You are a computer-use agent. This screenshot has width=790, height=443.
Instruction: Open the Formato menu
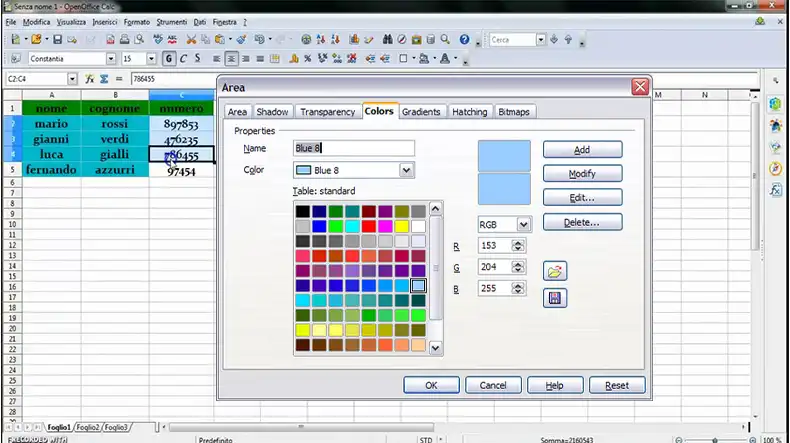point(137,22)
